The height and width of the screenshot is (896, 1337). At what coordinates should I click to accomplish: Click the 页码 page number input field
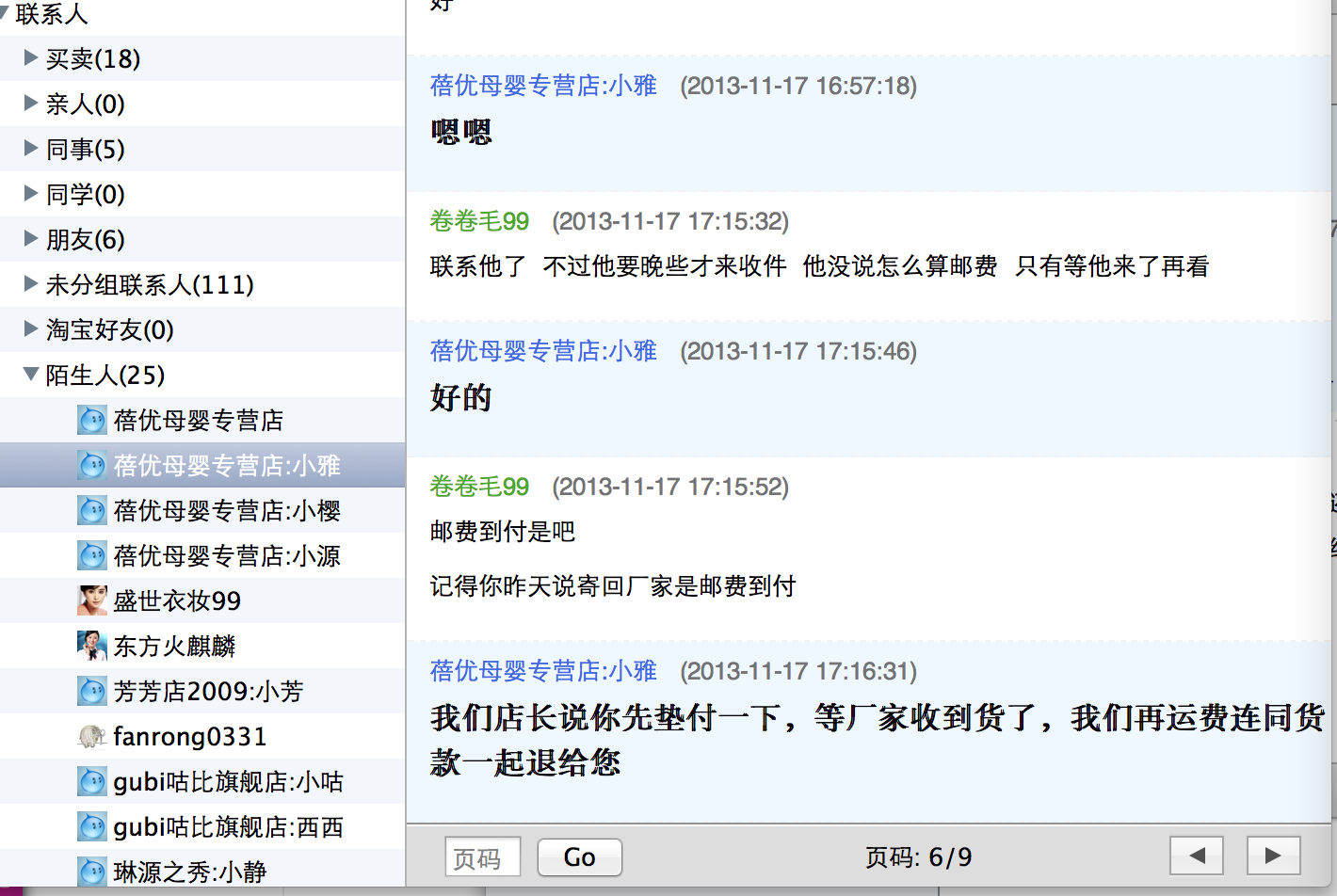point(482,857)
